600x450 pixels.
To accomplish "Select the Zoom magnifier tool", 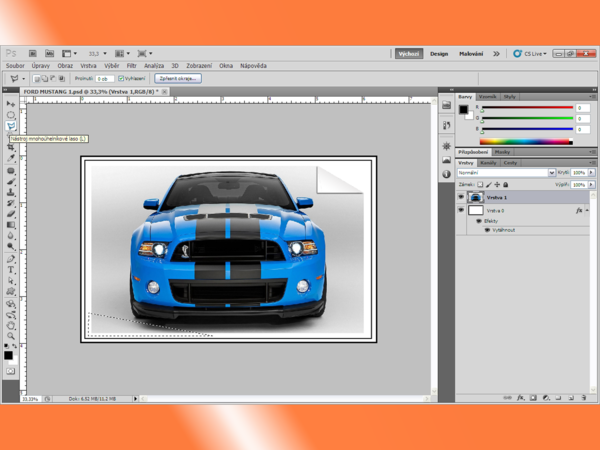I will (11, 336).
